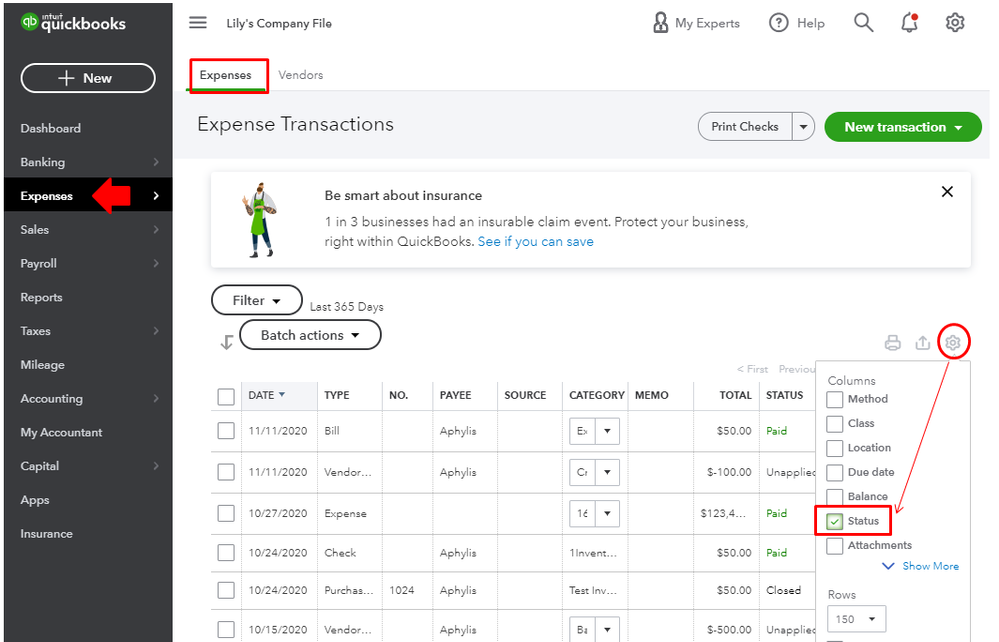Click the $123,4... total cell
Viewport: 999px width, 642px height.
[722, 513]
